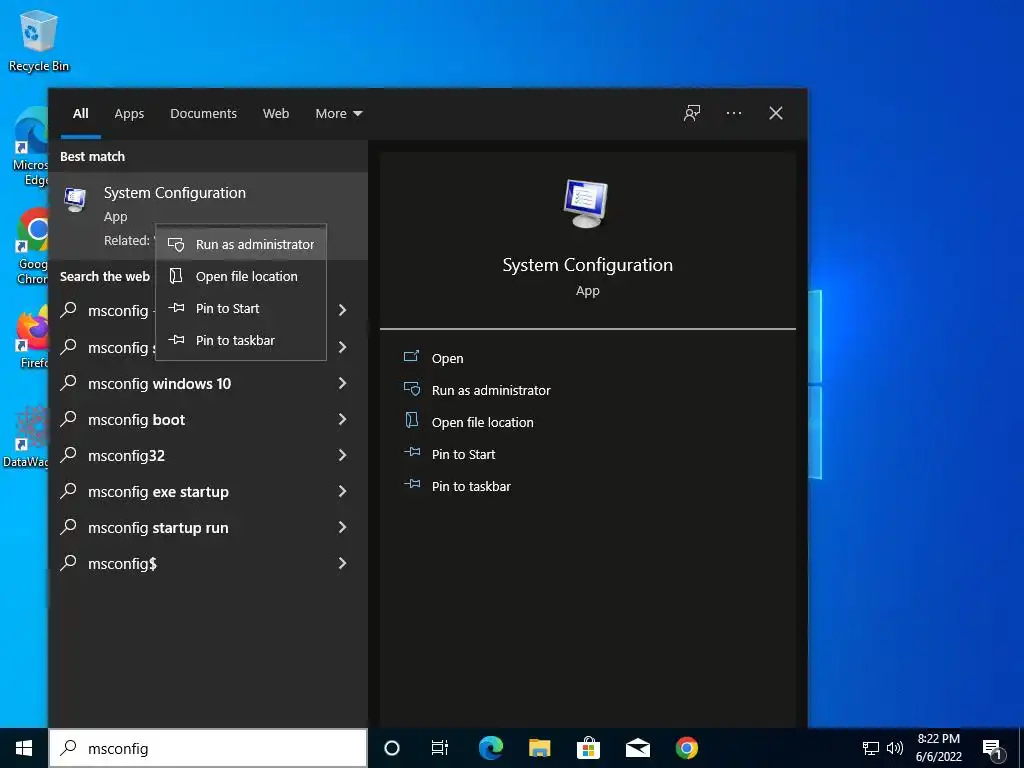Launch Microsoft Edge from taskbar
This screenshot has height=768, width=1024.
(490, 748)
